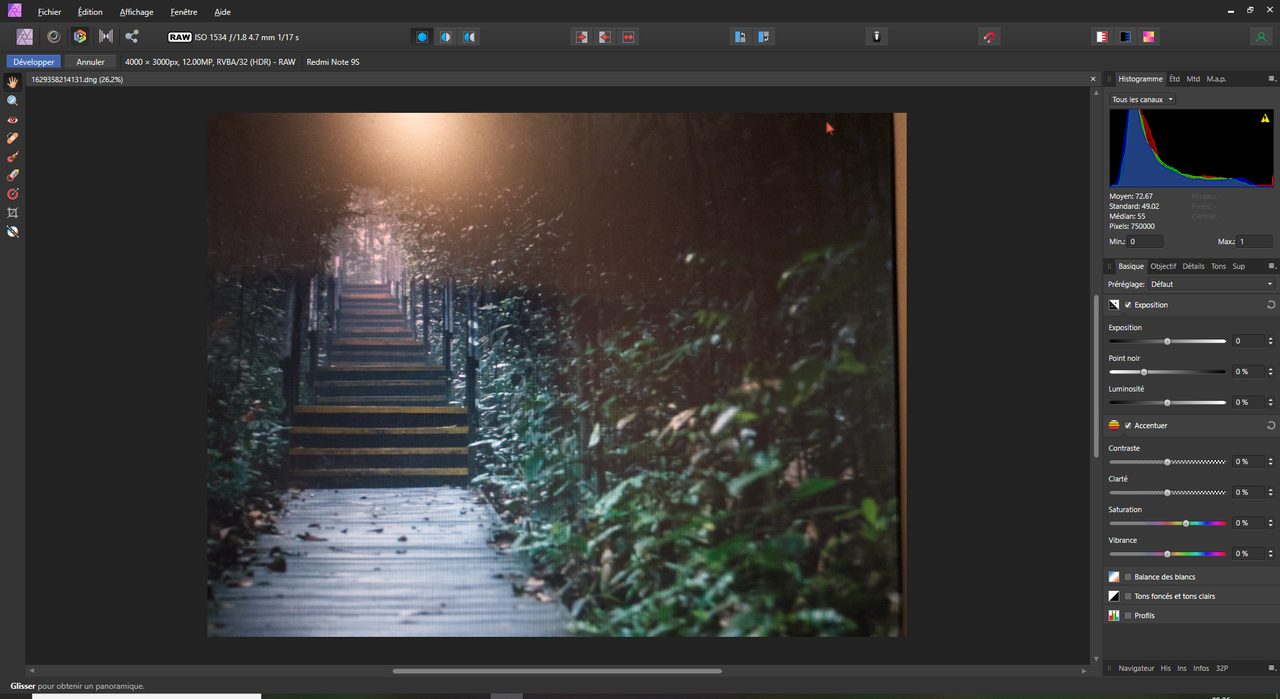Click the Contraste value stepper arrows
The height and width of the screenshot is (699, 1280).
(1271, 462)
